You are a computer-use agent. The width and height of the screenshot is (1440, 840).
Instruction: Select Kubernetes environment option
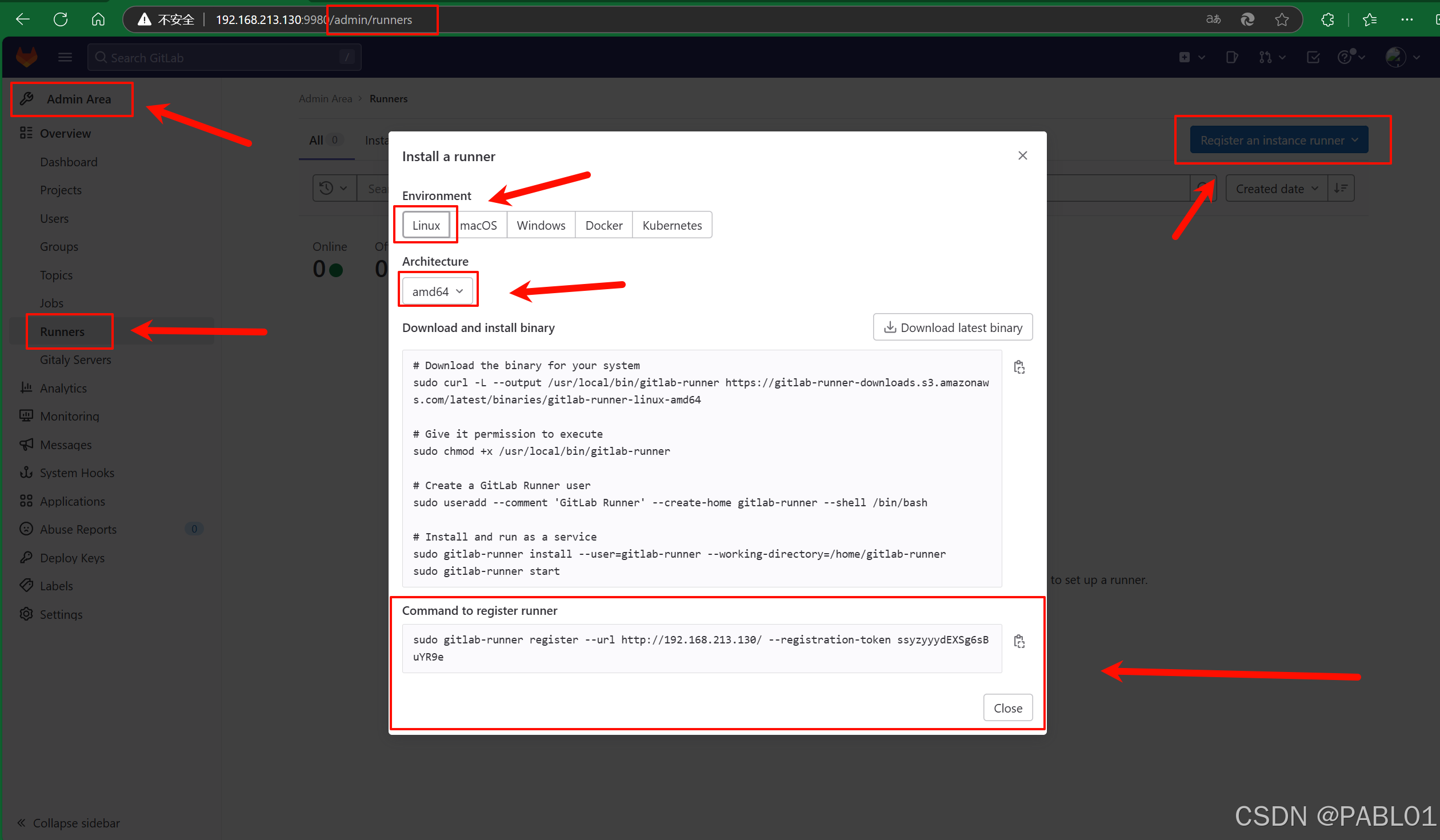point(671,225)
